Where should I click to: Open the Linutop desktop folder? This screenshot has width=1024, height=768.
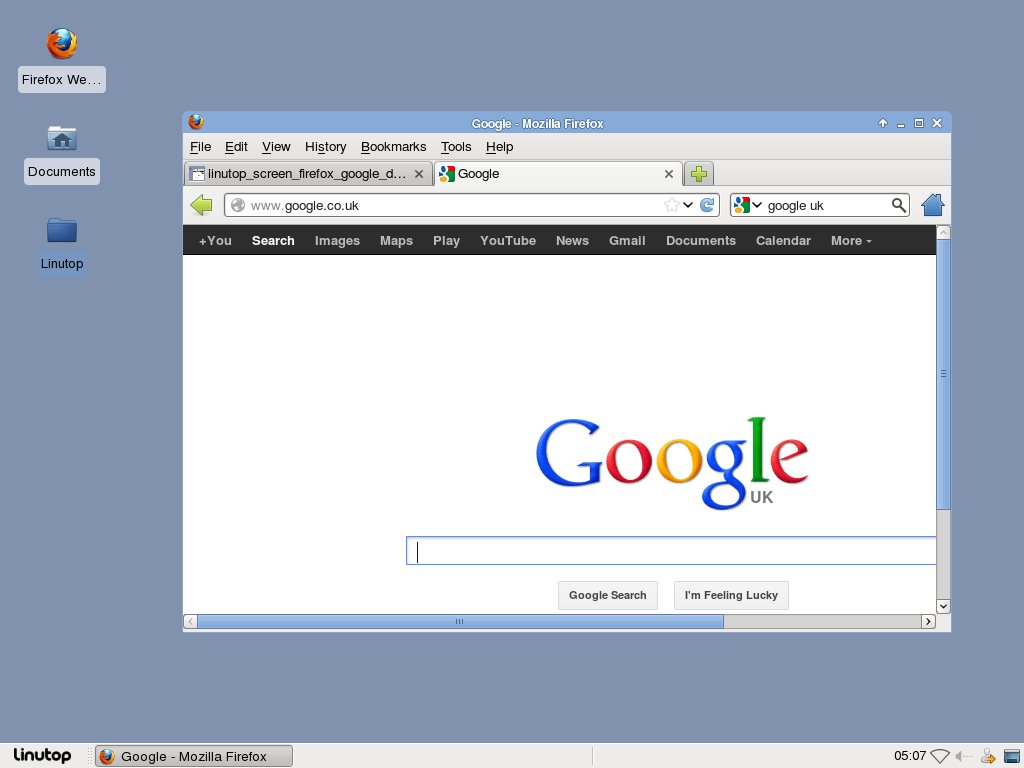pos(62,230)
